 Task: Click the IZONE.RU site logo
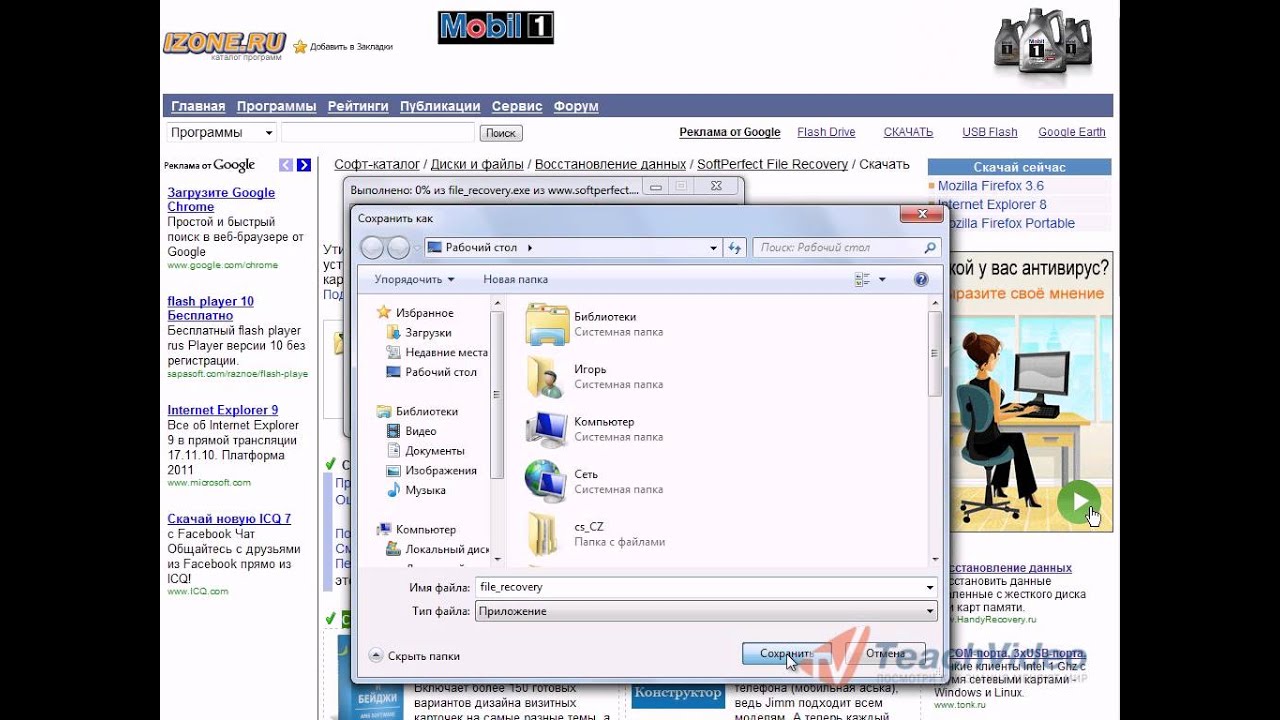point(225,44)
